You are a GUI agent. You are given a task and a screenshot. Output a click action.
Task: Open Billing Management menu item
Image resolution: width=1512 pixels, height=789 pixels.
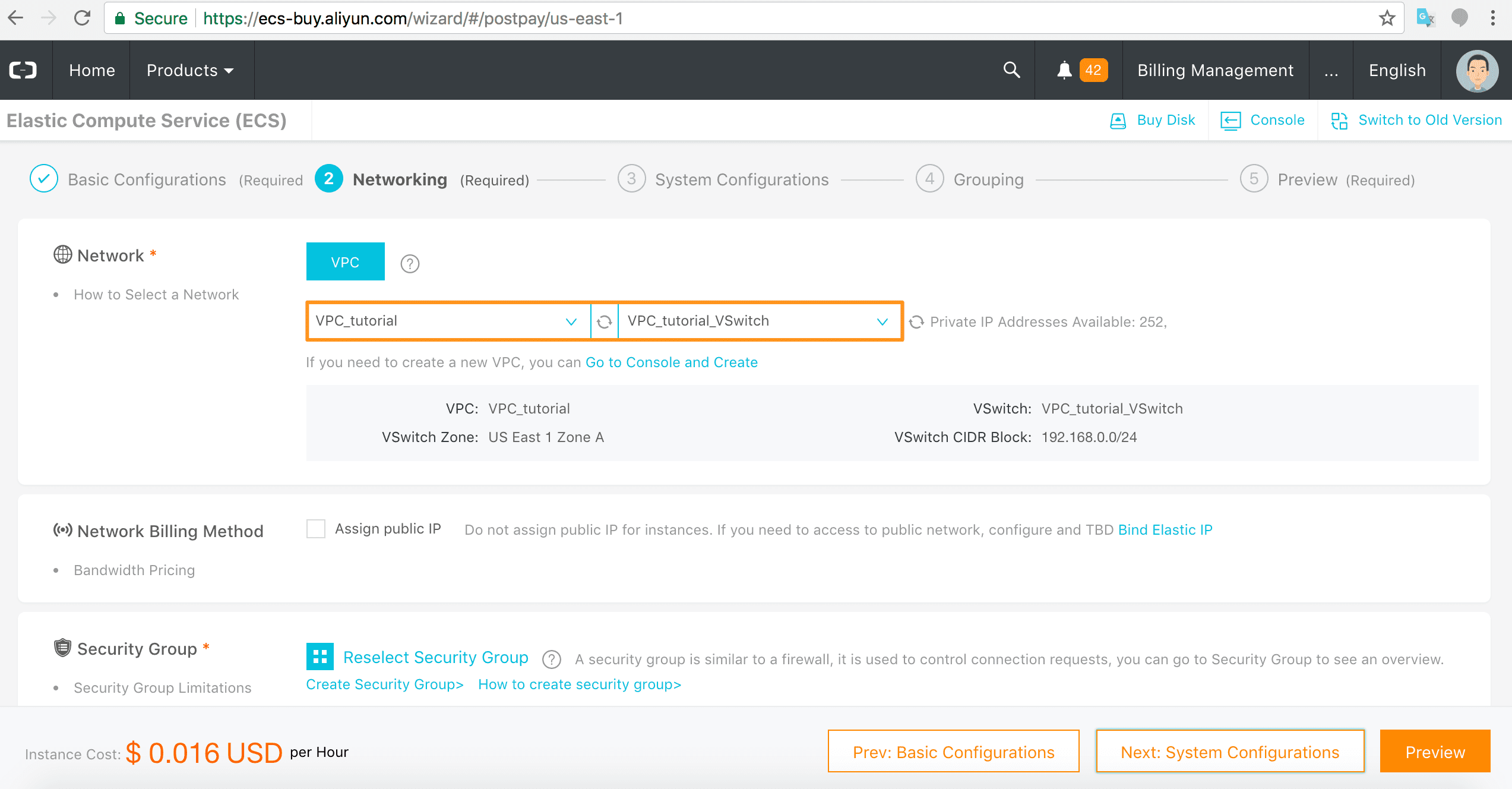(1215, 70)
